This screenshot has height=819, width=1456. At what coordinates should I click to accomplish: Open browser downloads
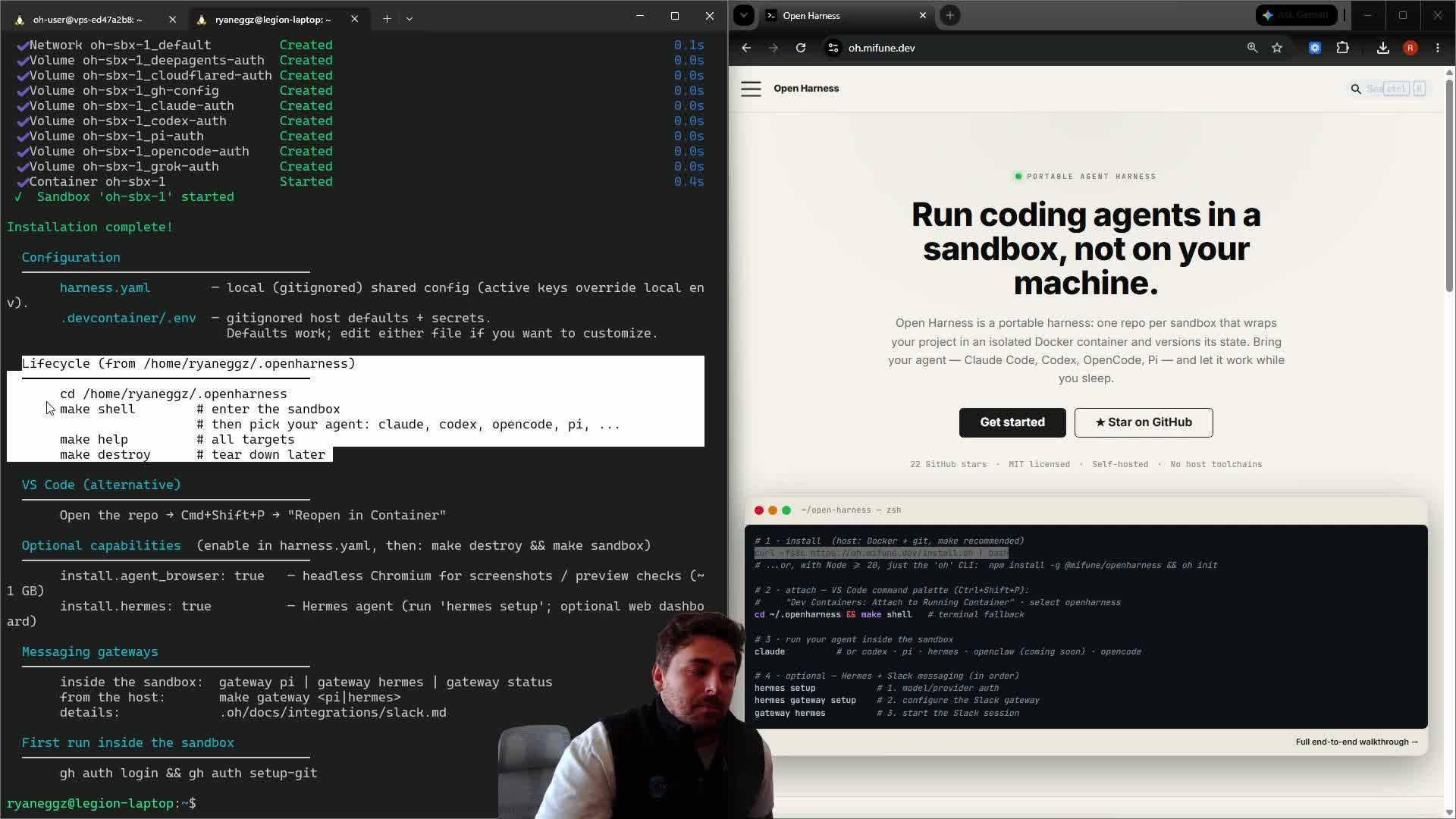click(x=1383, y=48)
